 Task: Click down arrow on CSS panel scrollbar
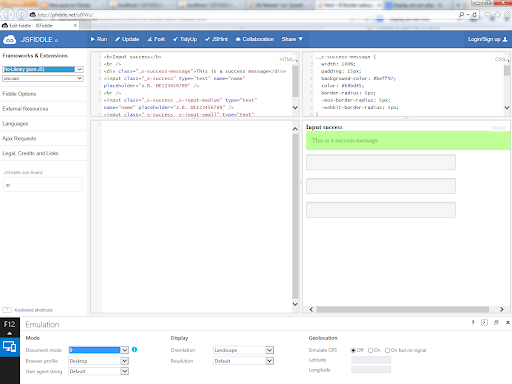pos(507,107)
